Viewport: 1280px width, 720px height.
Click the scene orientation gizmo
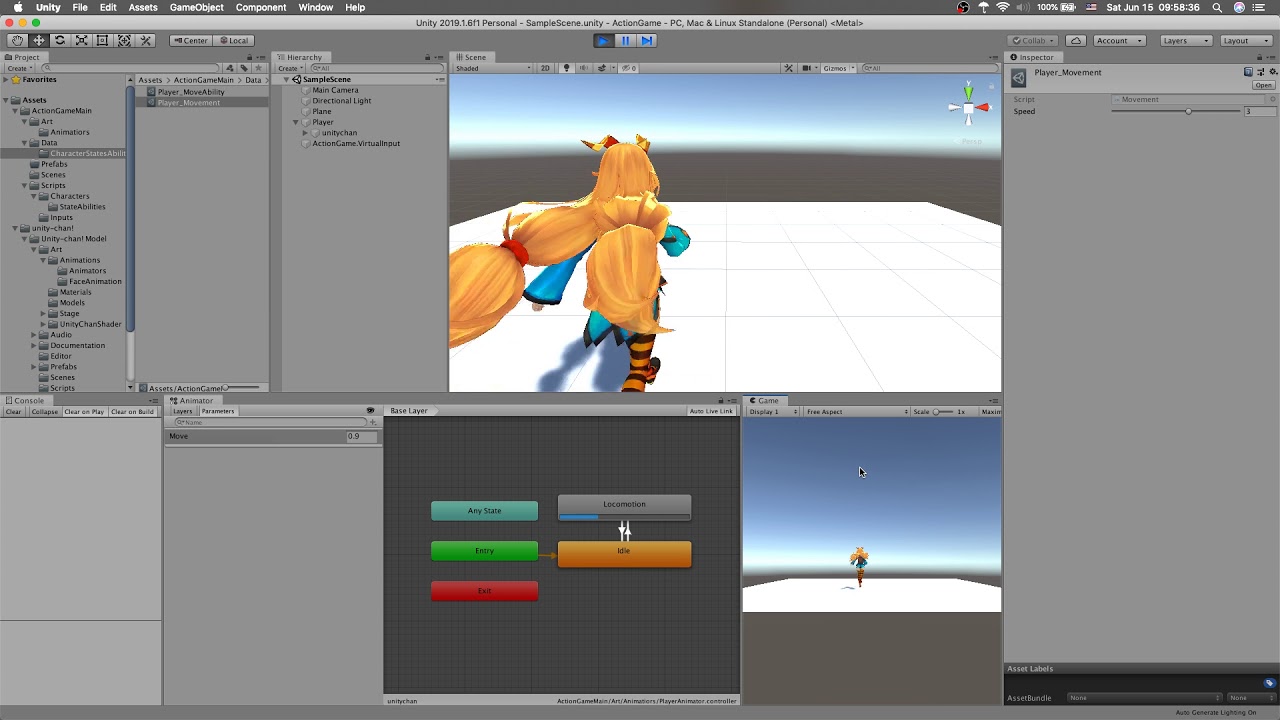coord(968,108)
